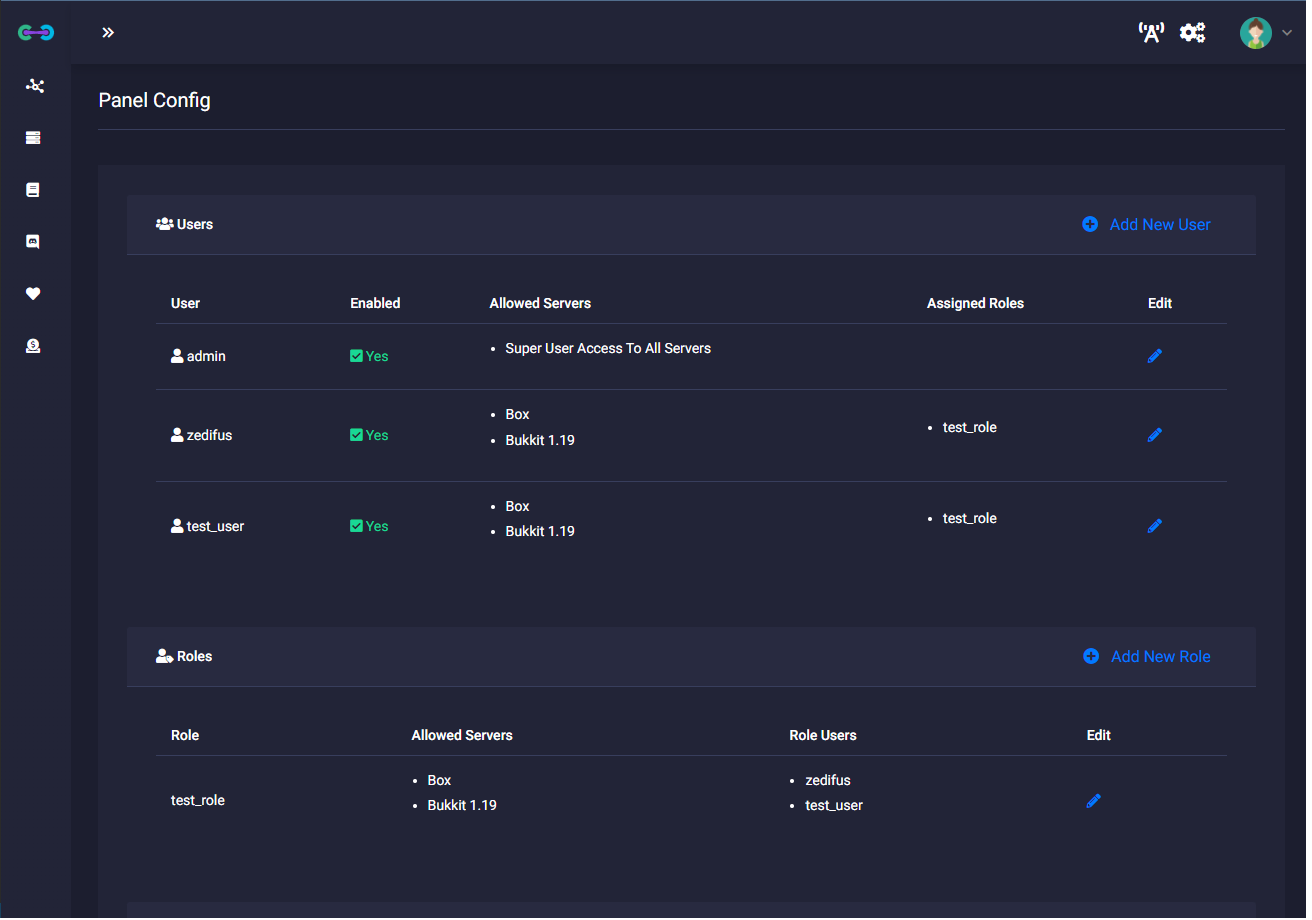Click the pencil icon for zedifus
This screenshot has width=1312, height=920.
(x=1154, y=435)
